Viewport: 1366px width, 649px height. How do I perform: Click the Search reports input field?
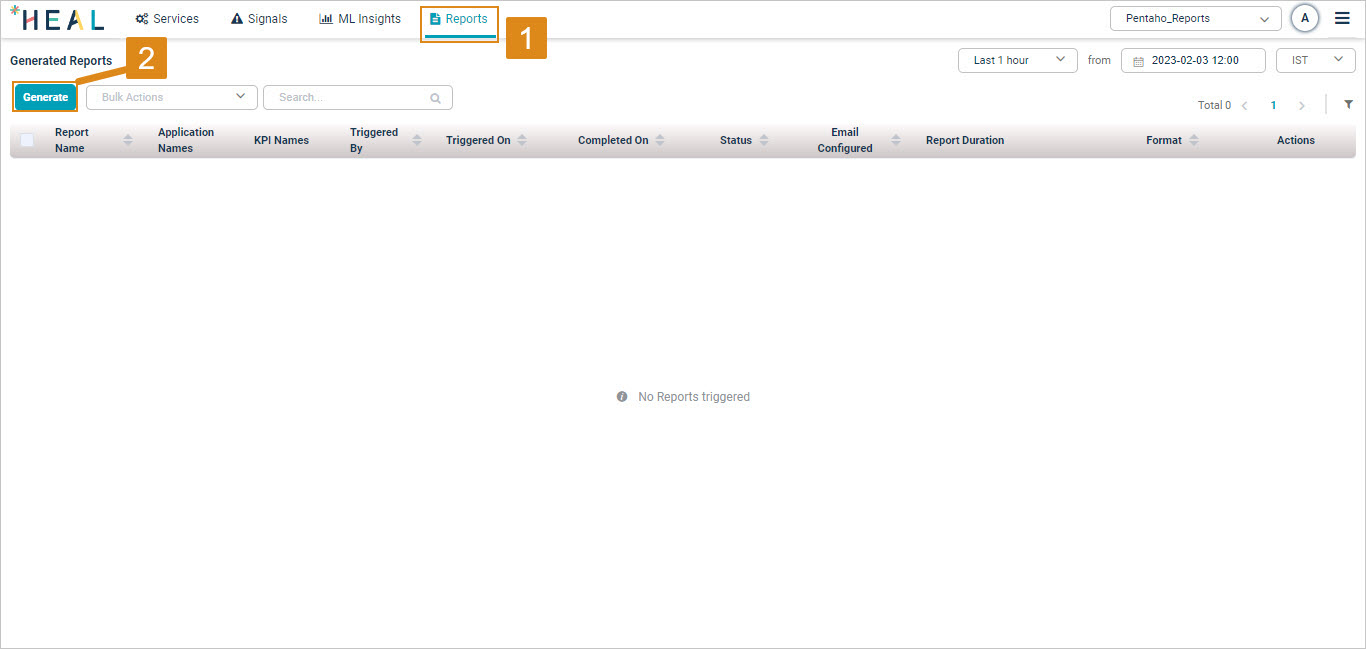tap(358, 97)
